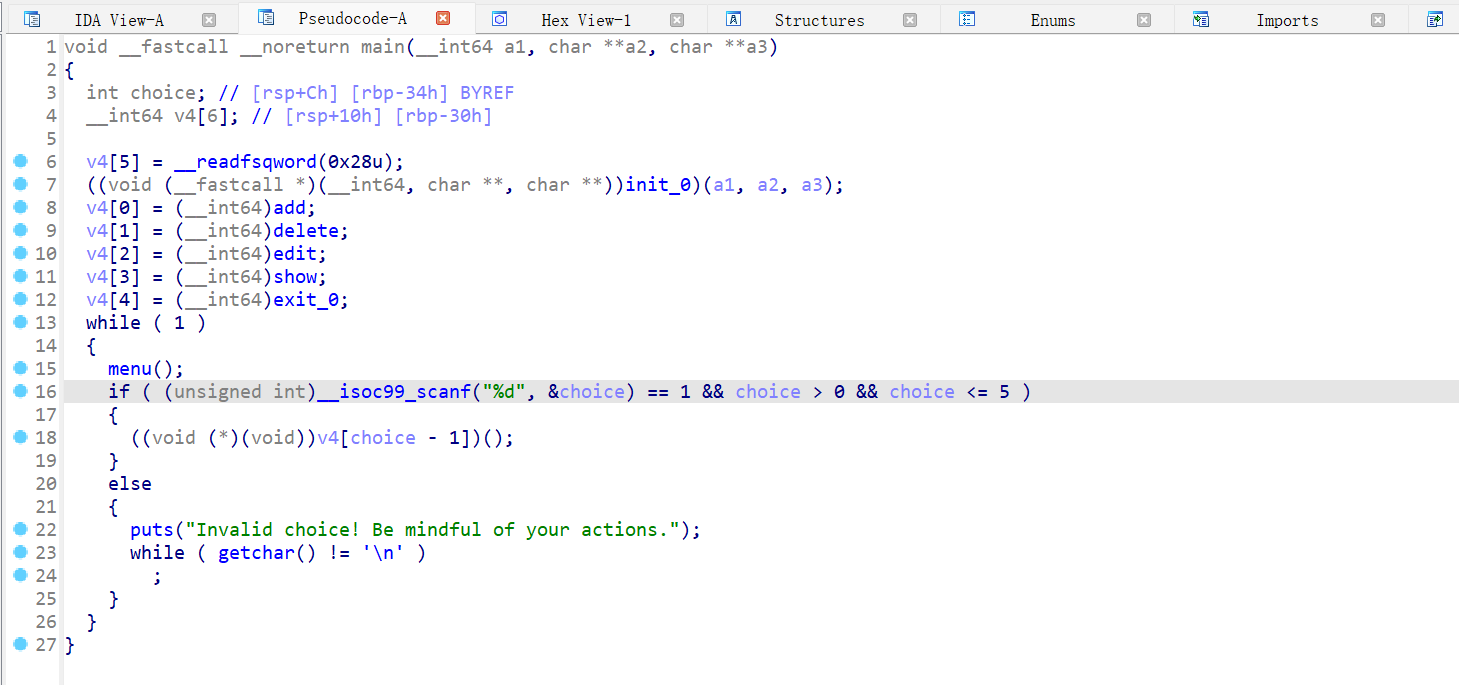Click the partially visible Exports icon at far right

(1435, 19)
